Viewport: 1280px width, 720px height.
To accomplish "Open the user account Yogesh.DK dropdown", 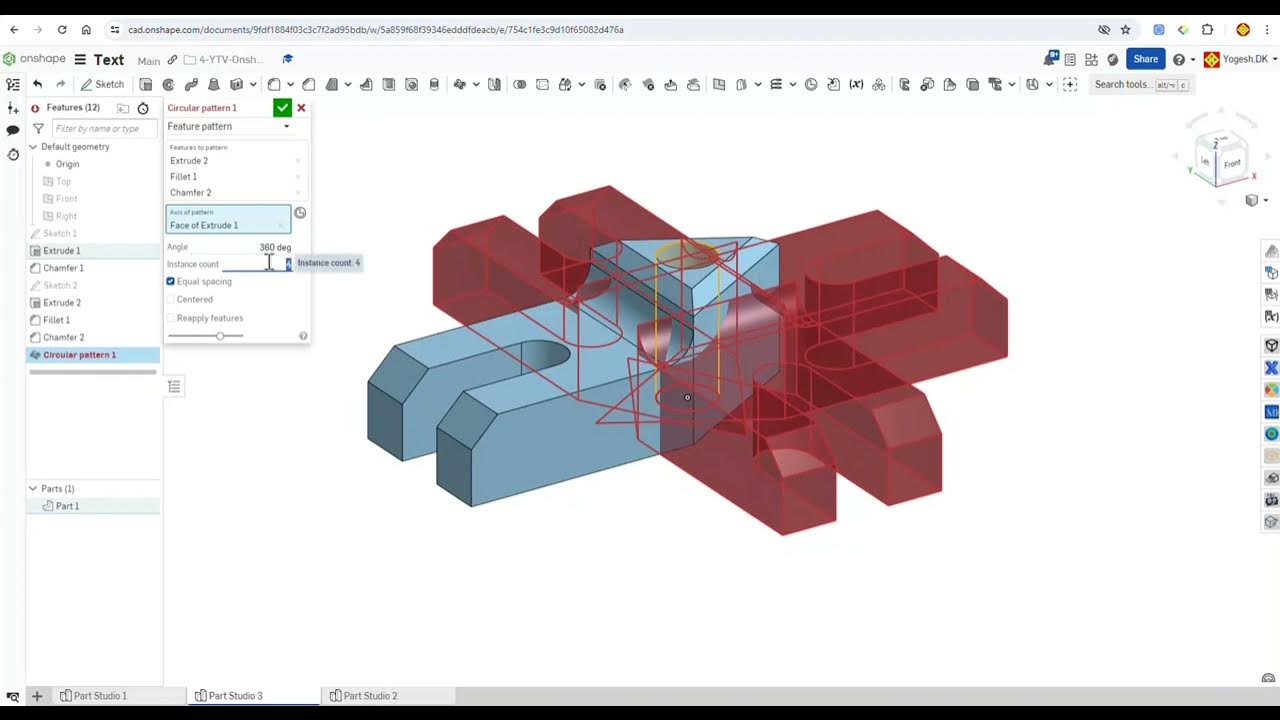I will [x=1240, y=59].
